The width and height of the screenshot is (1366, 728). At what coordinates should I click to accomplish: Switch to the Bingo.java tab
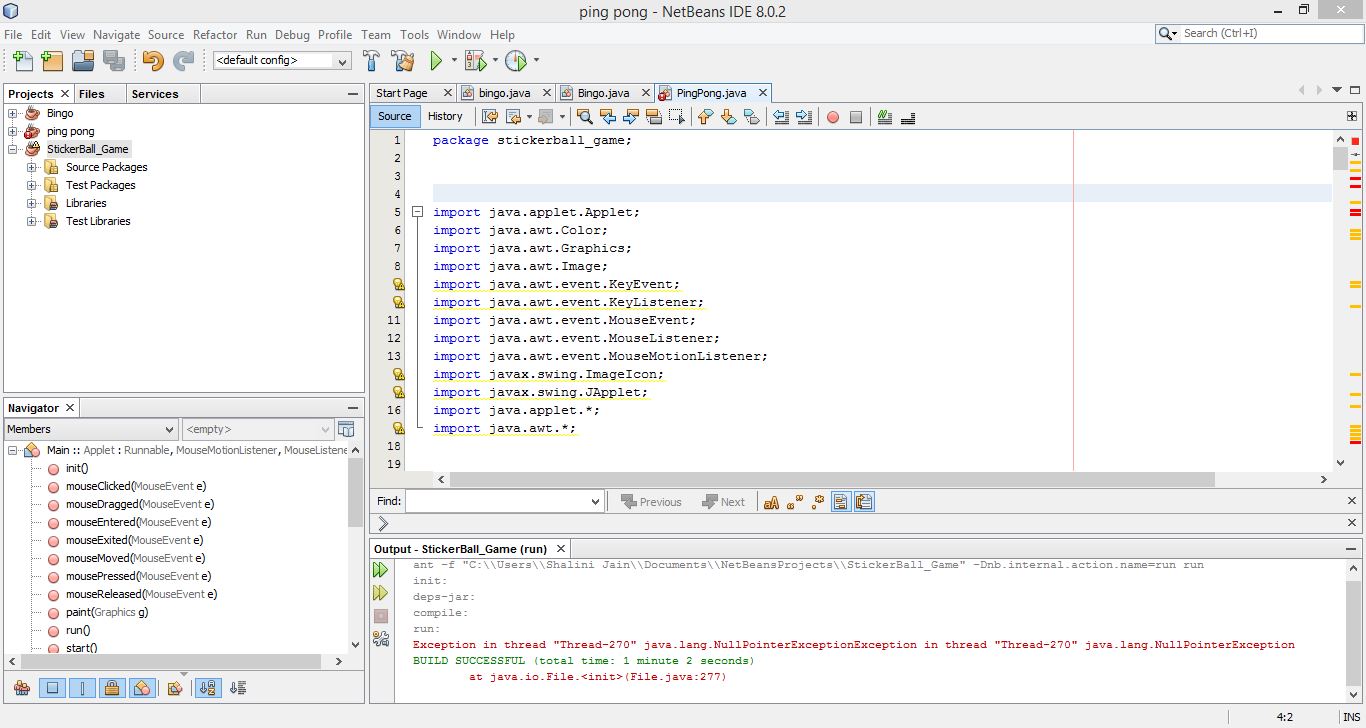(603, 92)
